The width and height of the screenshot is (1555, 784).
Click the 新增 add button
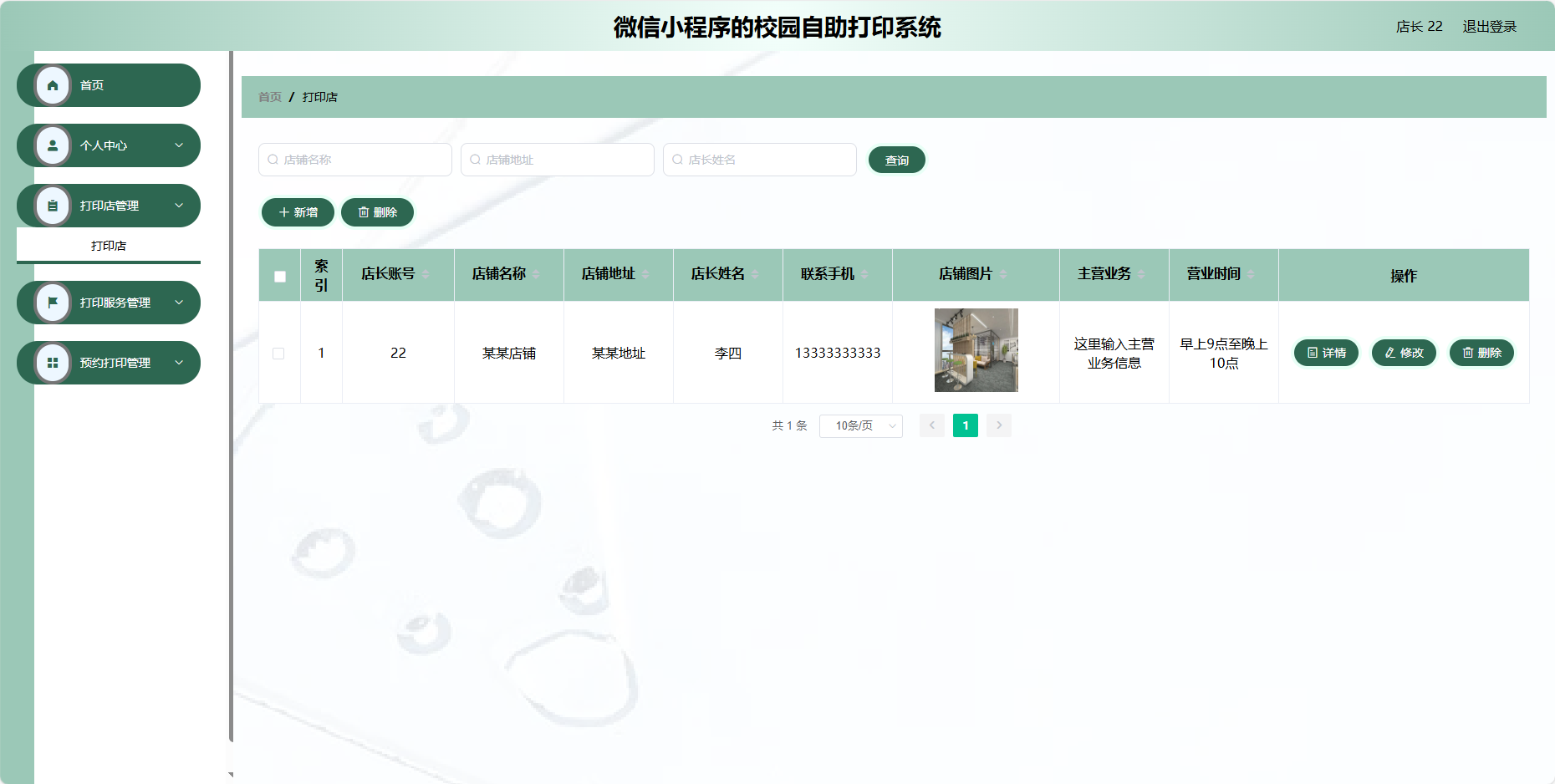(298, 212)
